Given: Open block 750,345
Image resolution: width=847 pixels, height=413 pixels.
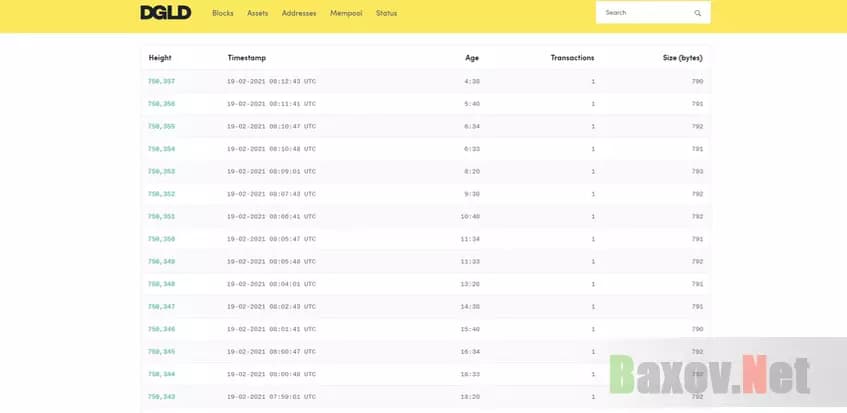Looking at the screenshot, I should click(161, 351).
